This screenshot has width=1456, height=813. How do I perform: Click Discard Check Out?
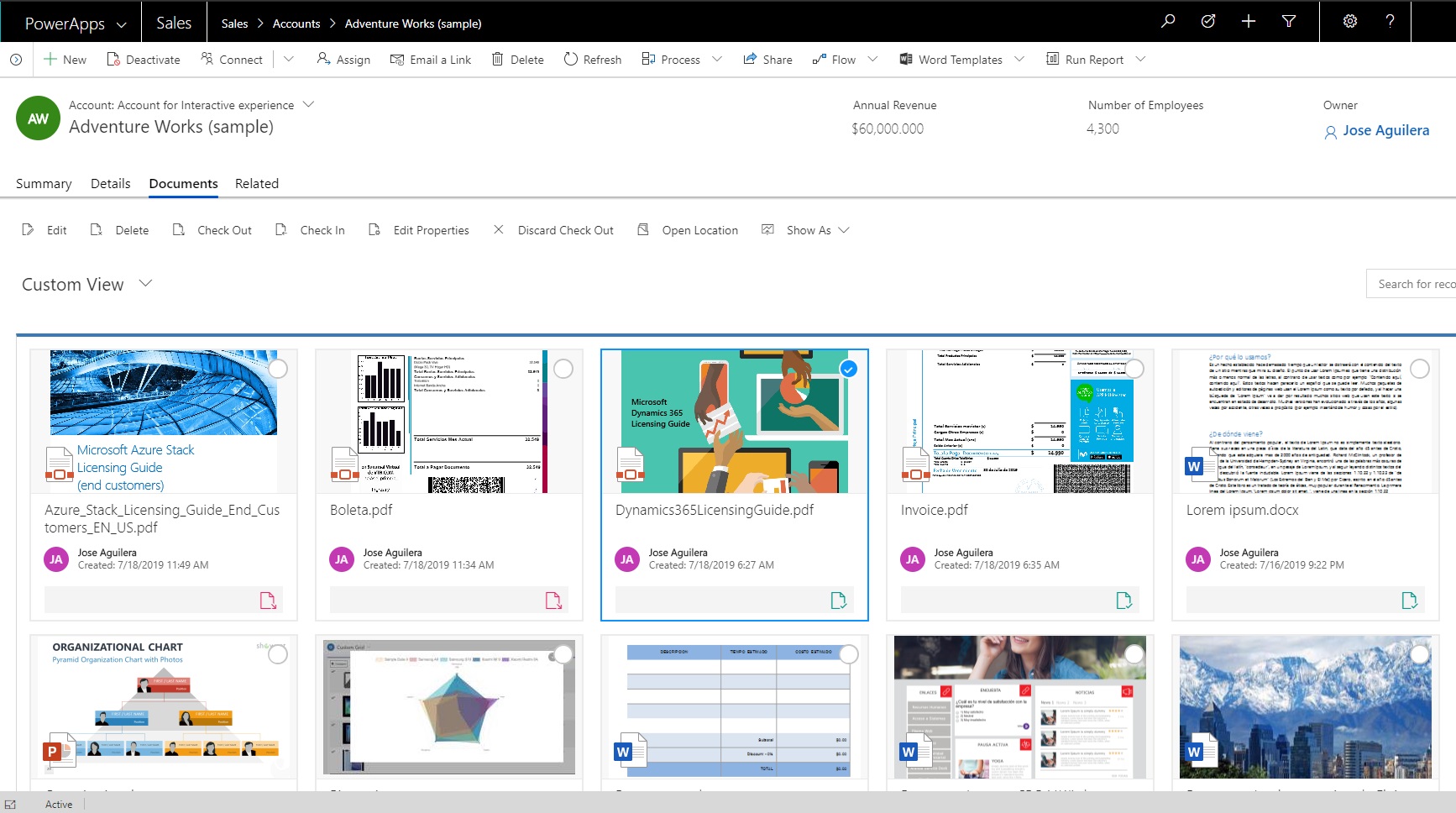(553, 230)
